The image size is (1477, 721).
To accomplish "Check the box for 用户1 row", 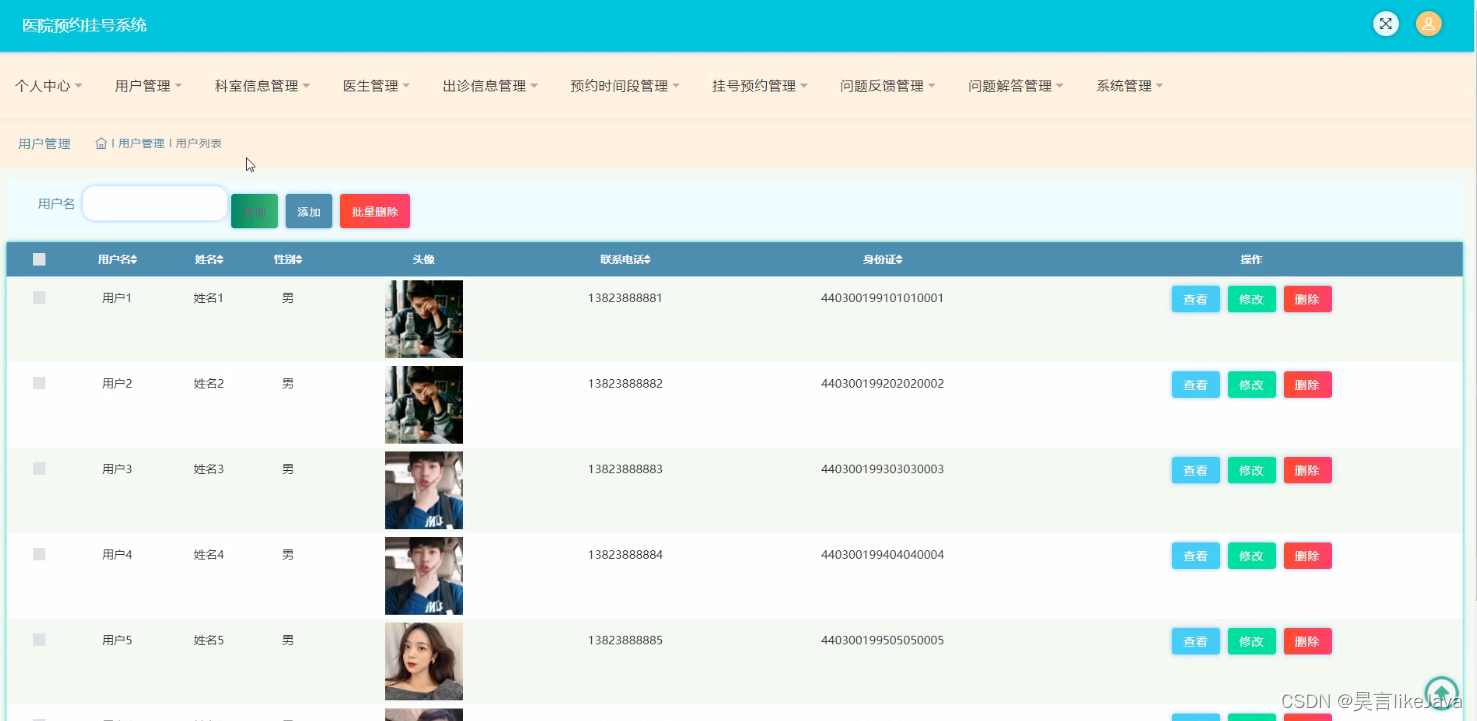I will (x=39, y=297).
